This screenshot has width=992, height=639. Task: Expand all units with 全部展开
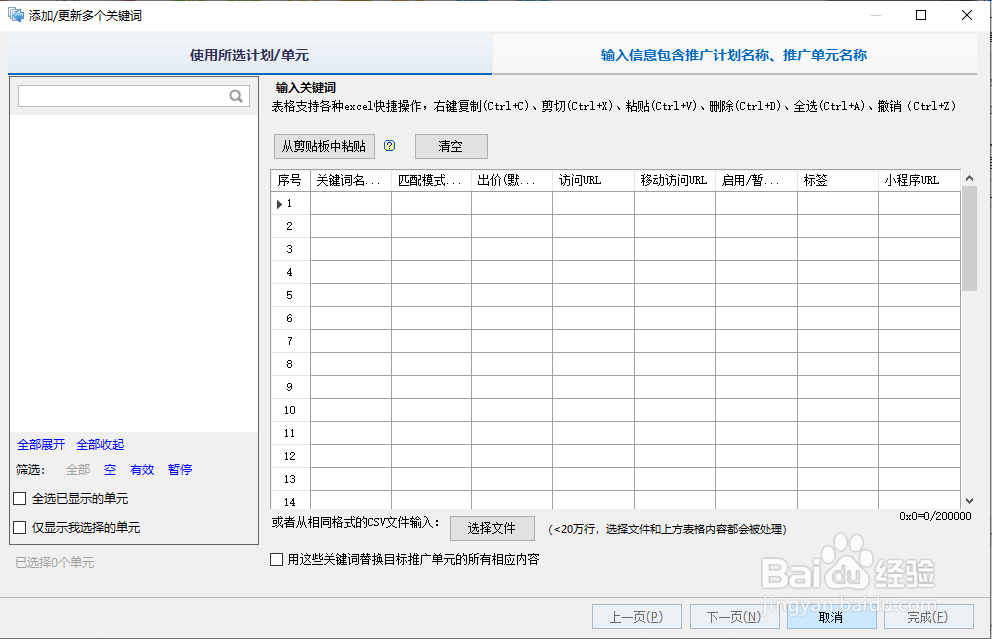pos(39,444)
